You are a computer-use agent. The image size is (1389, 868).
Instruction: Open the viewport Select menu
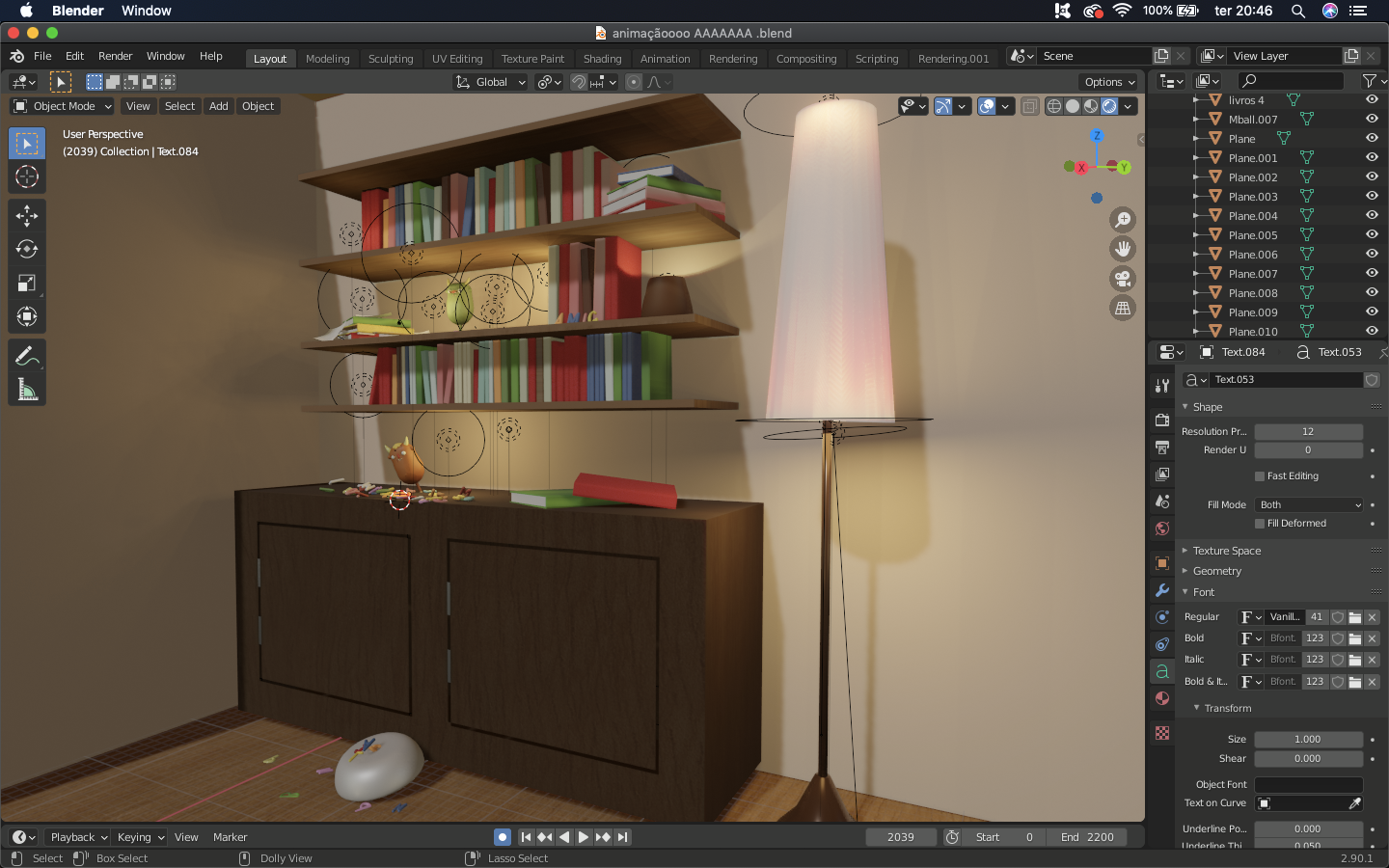(179, 106)
